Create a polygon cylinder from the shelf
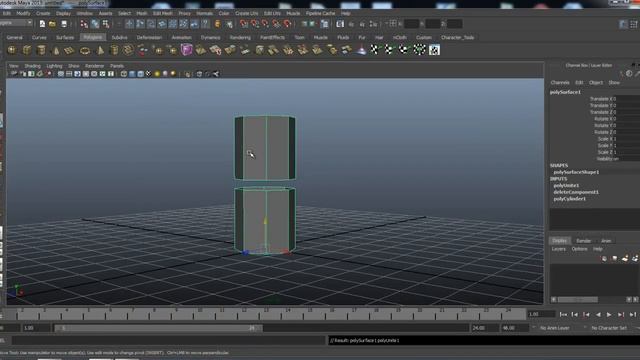 (x=41, y=50)
